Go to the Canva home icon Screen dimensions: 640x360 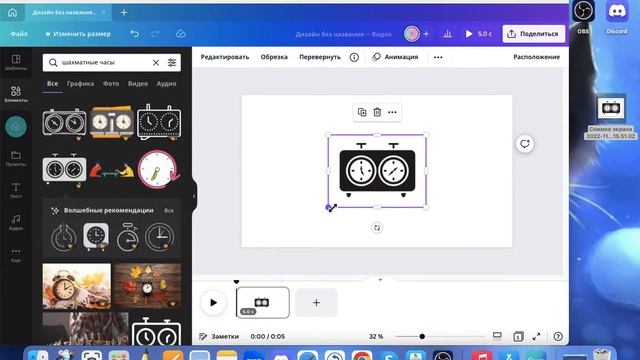[12, 13]
